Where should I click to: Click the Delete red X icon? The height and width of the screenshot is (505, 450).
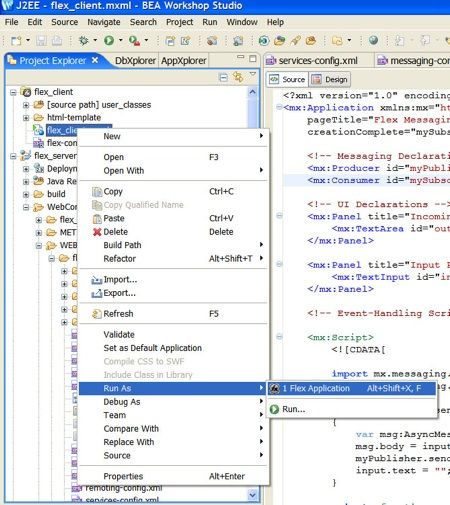pos(97,232)
